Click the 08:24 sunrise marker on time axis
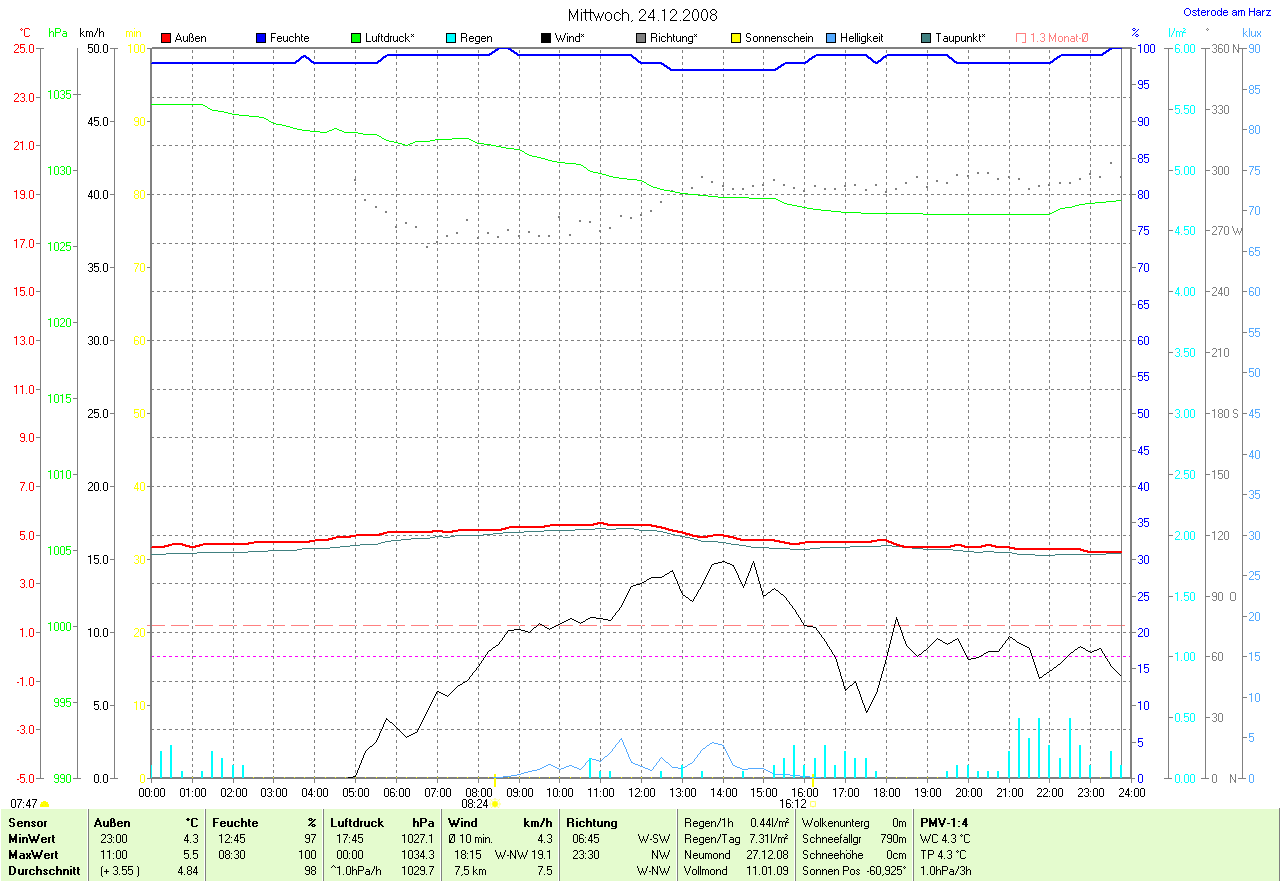1280x881 pixels. 494,803
